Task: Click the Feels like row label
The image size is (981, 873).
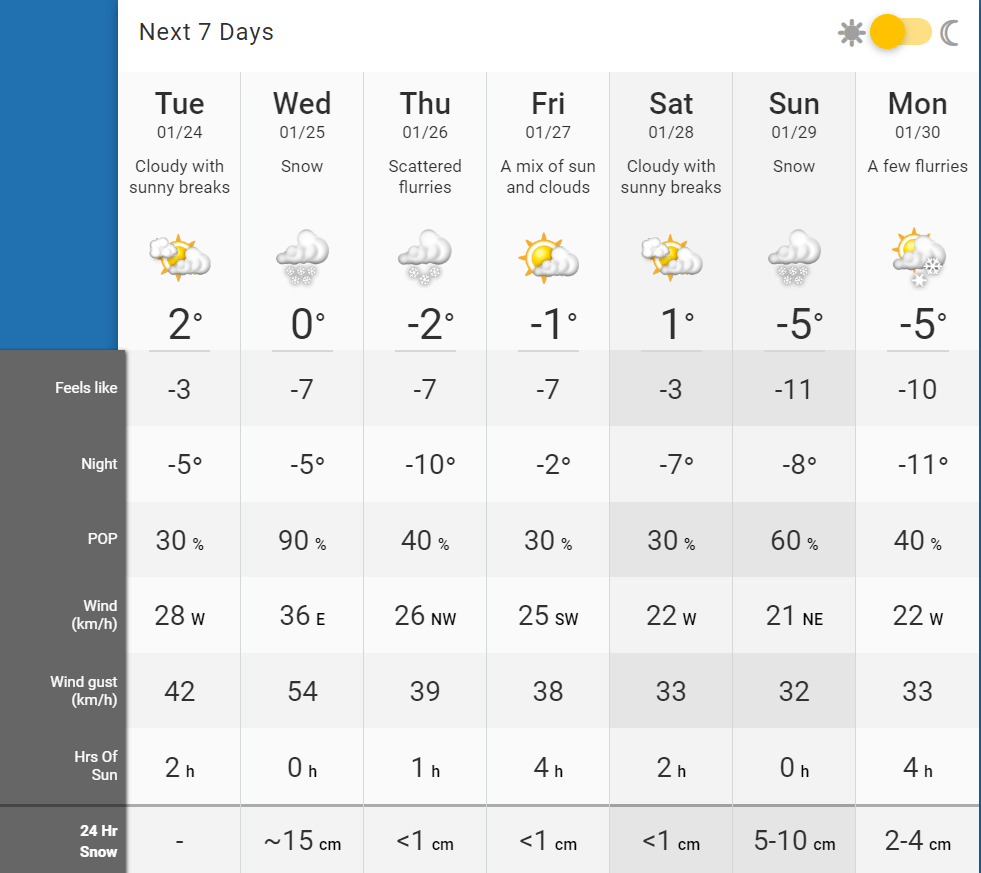Action: pos(86,388)
